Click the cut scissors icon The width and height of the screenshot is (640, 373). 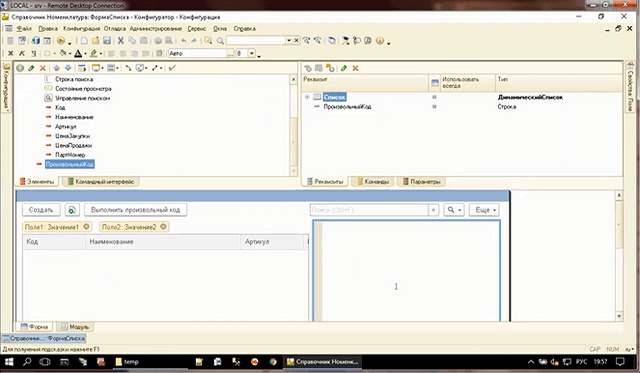(x=120, y=40)
